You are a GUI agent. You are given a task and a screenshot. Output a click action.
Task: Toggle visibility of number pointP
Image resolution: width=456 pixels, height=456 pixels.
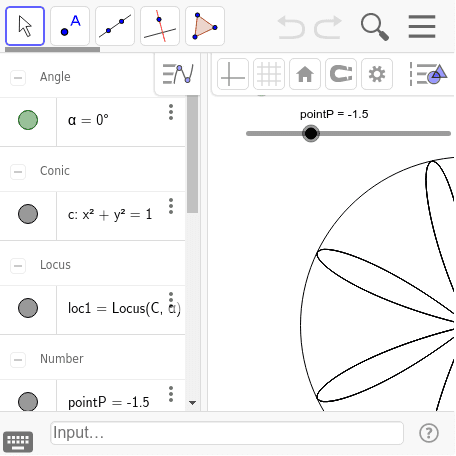(28, 401)
